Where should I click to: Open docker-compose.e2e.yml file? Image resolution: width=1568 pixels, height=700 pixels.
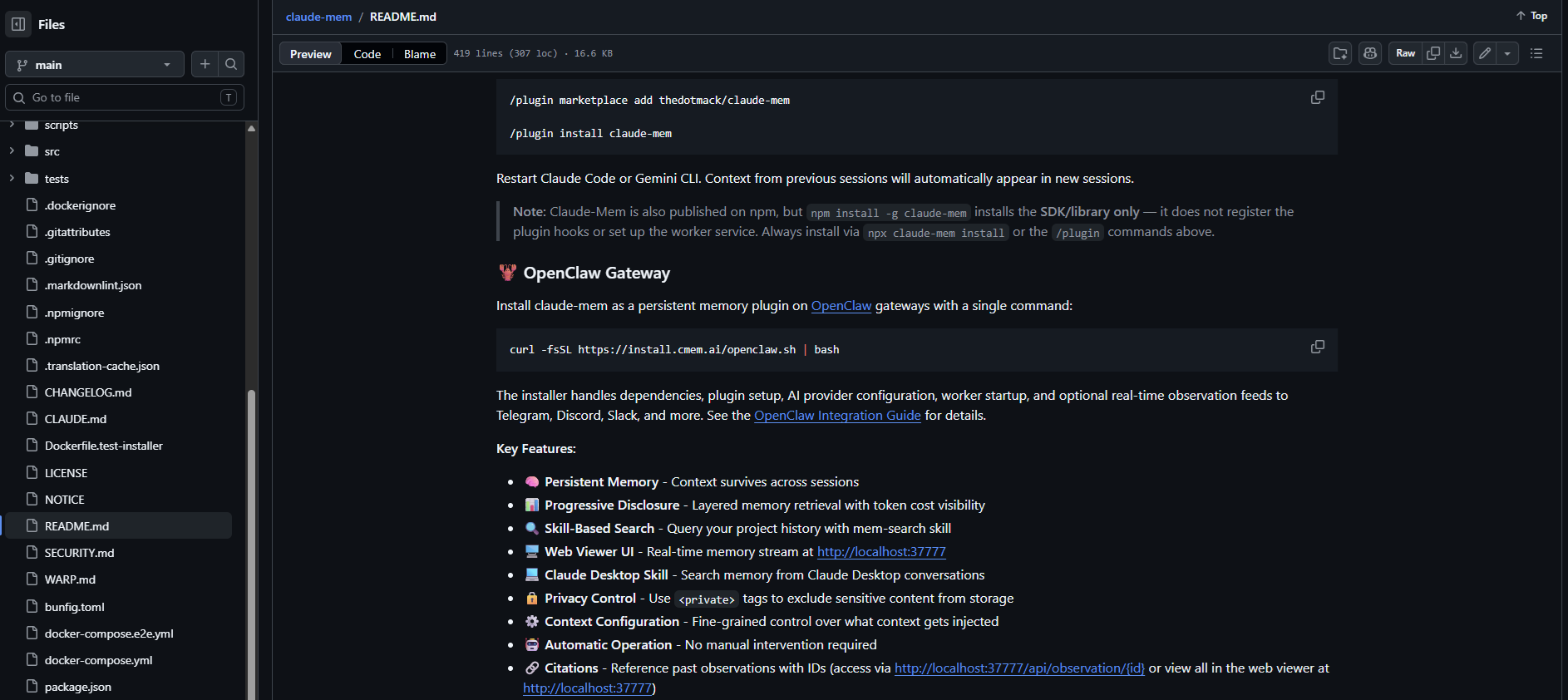pyautogui.click(x=109, y=633)
